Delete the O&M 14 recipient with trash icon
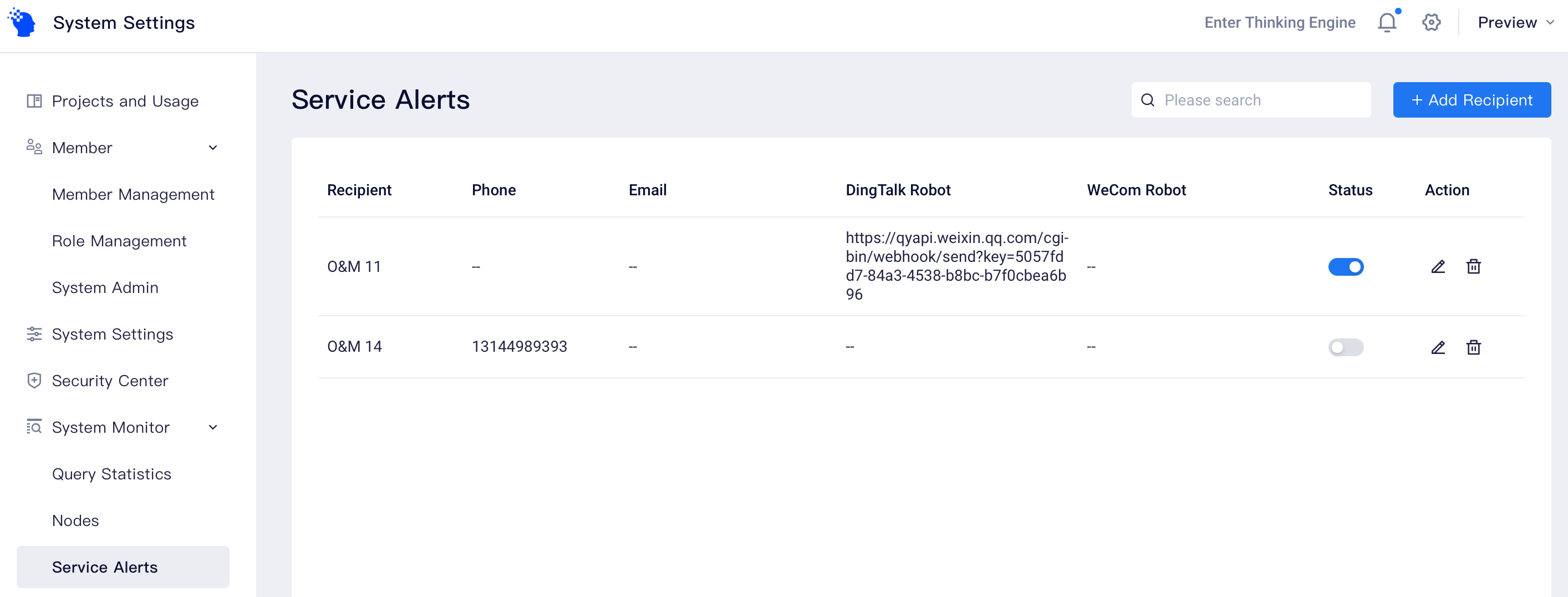The image size is (1568, 597). coord(1473,347)
